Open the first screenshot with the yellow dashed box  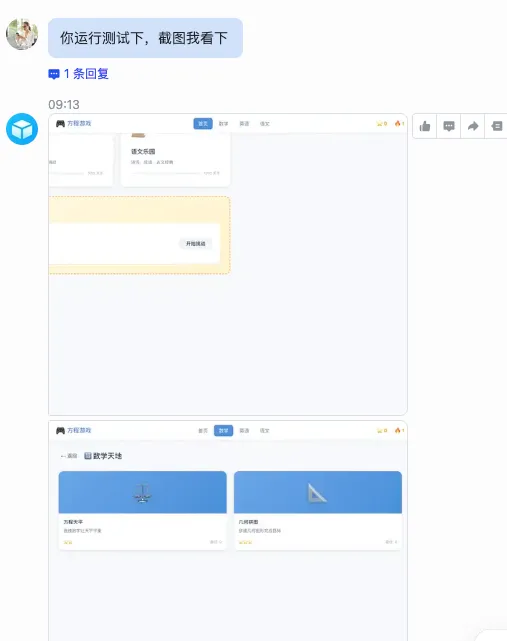pos(228,264)
